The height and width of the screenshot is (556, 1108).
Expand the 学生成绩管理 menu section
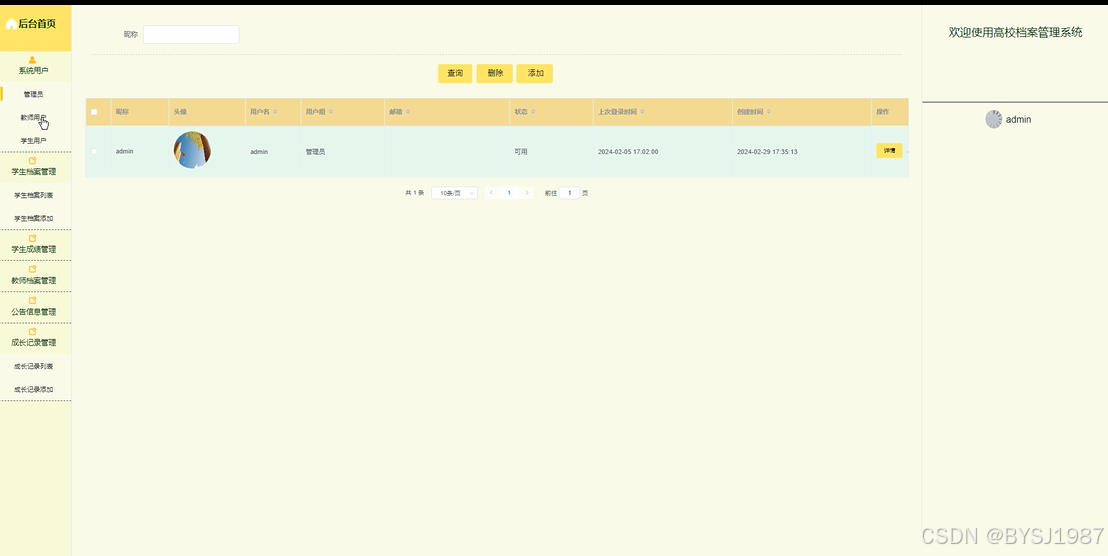click(x=35, y=244)
